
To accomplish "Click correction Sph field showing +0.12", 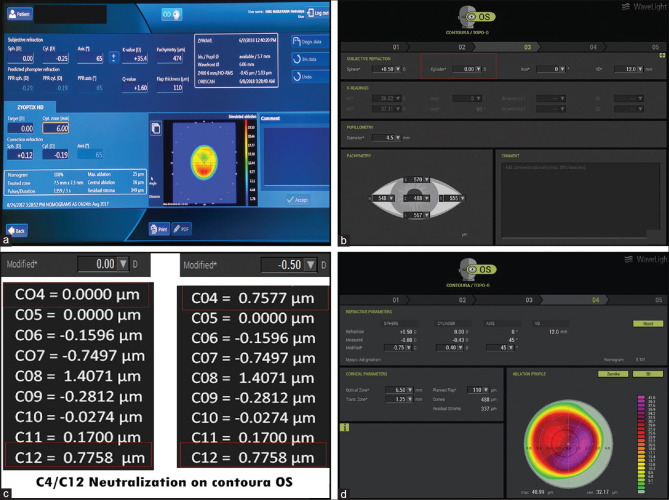I will pyautogui.click(x=21, y=155).
